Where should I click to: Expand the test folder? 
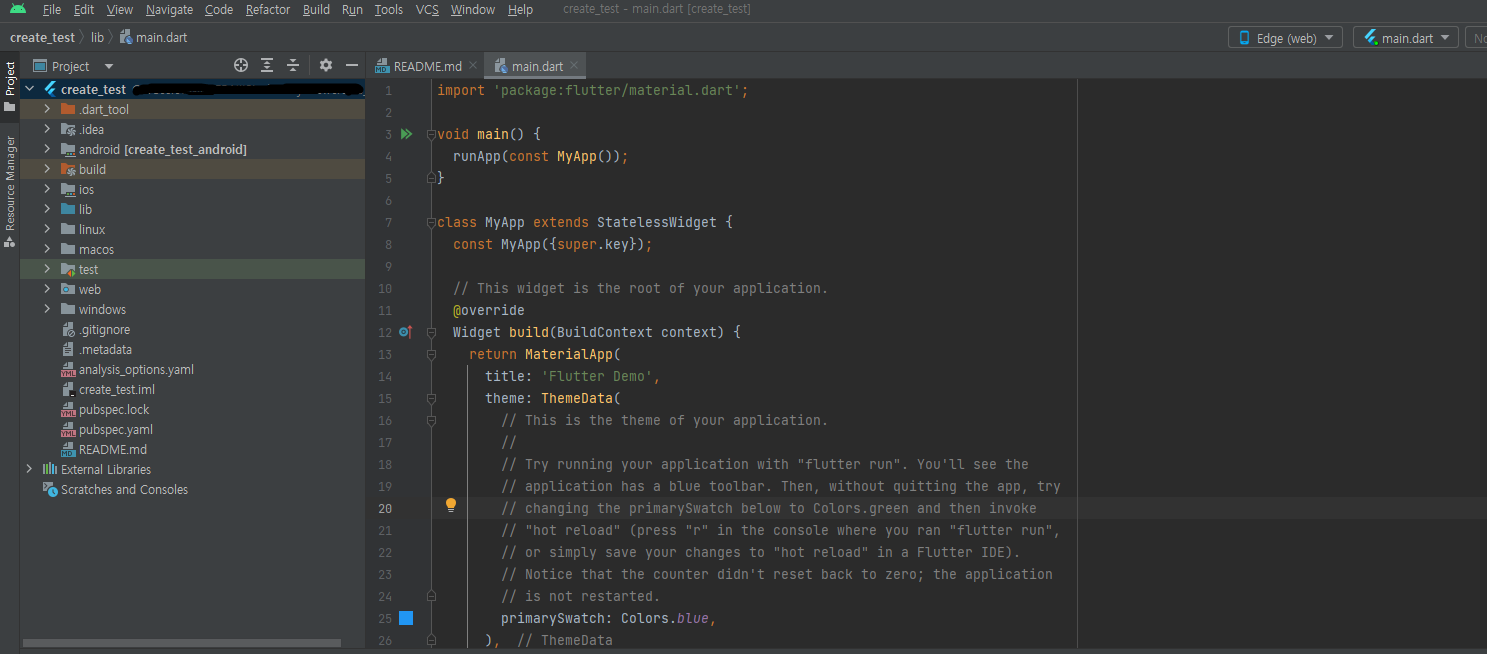coord(47,269)
